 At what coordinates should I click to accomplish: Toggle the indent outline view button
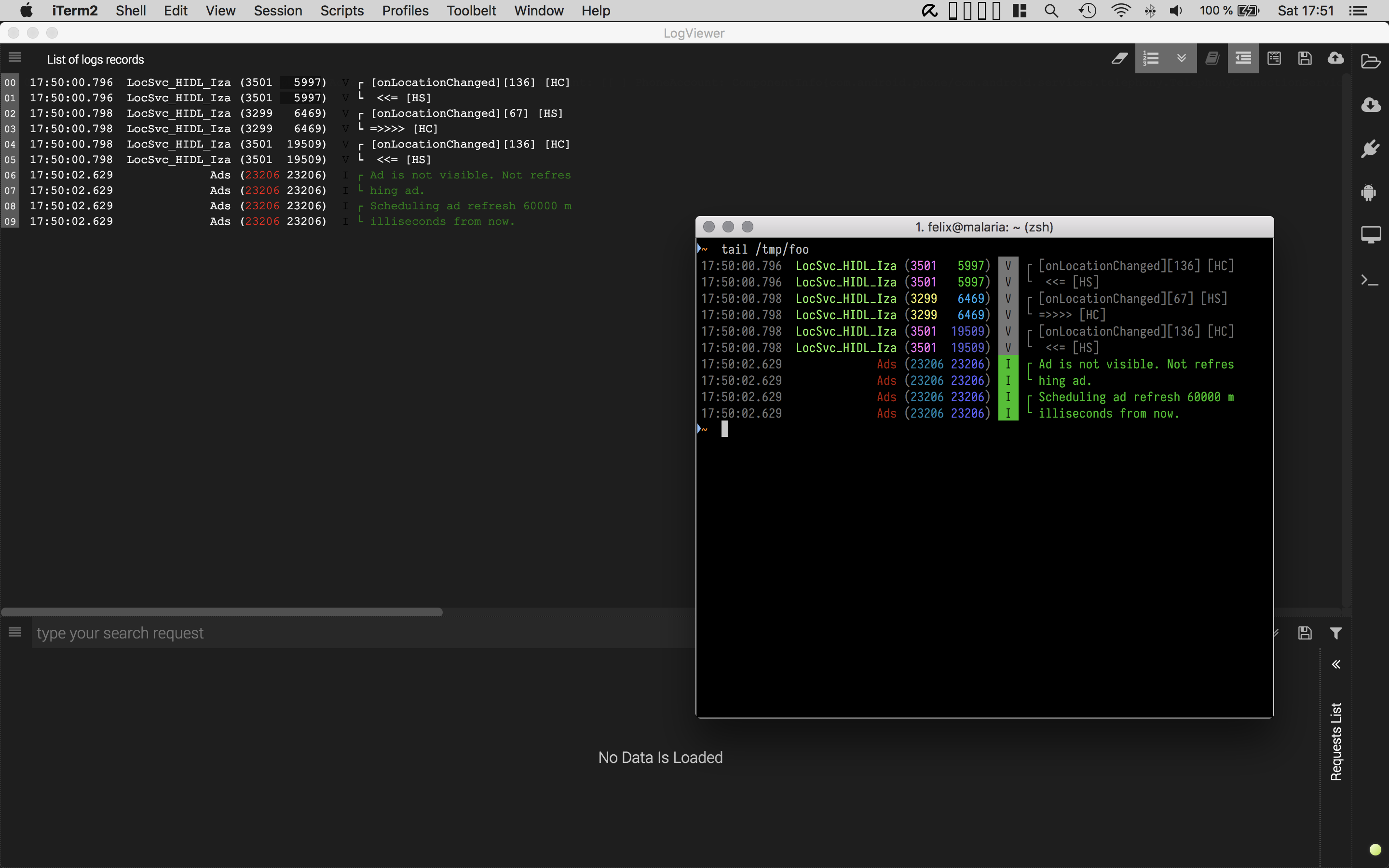(1243, 58)
